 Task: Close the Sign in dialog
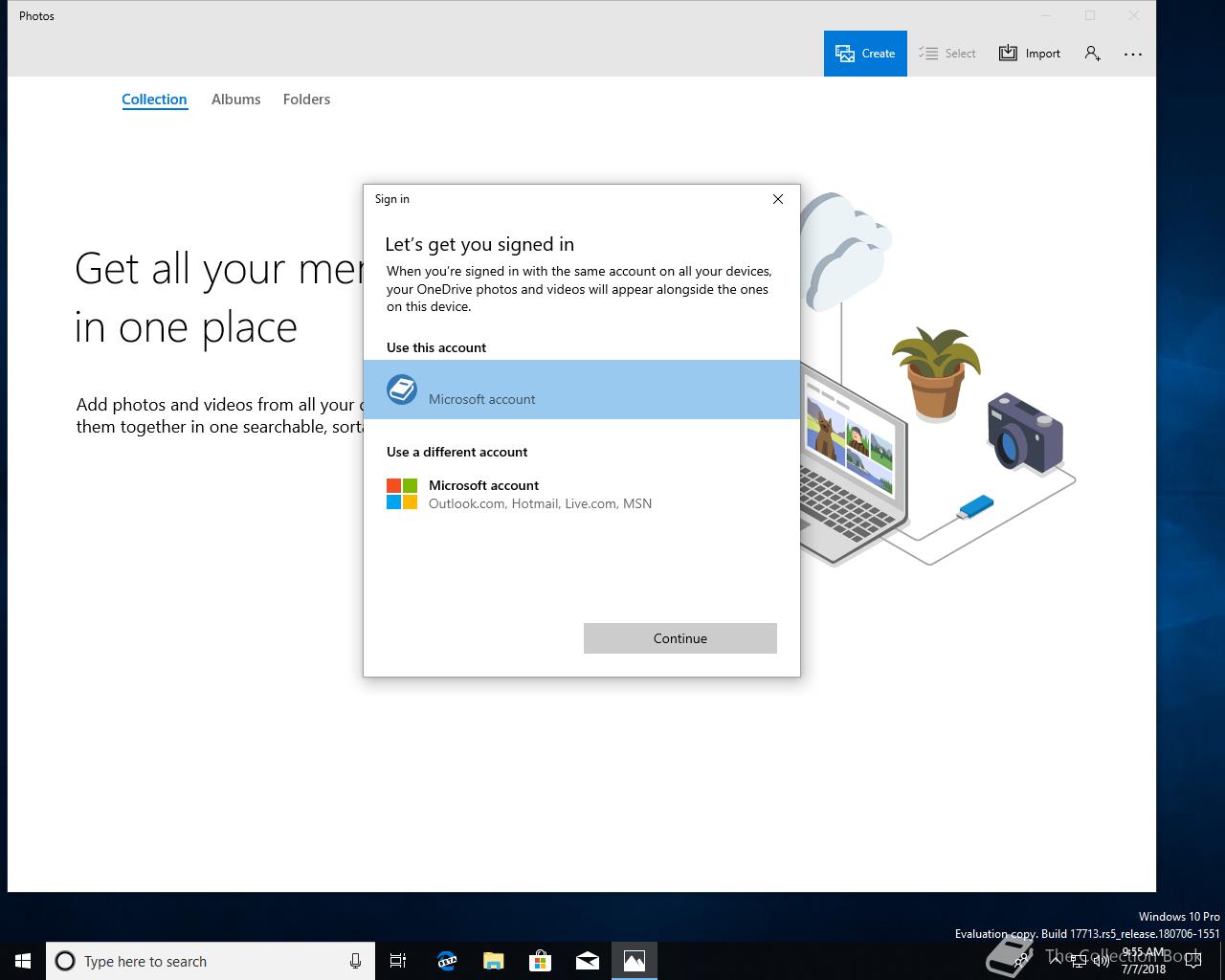point(778,199)
